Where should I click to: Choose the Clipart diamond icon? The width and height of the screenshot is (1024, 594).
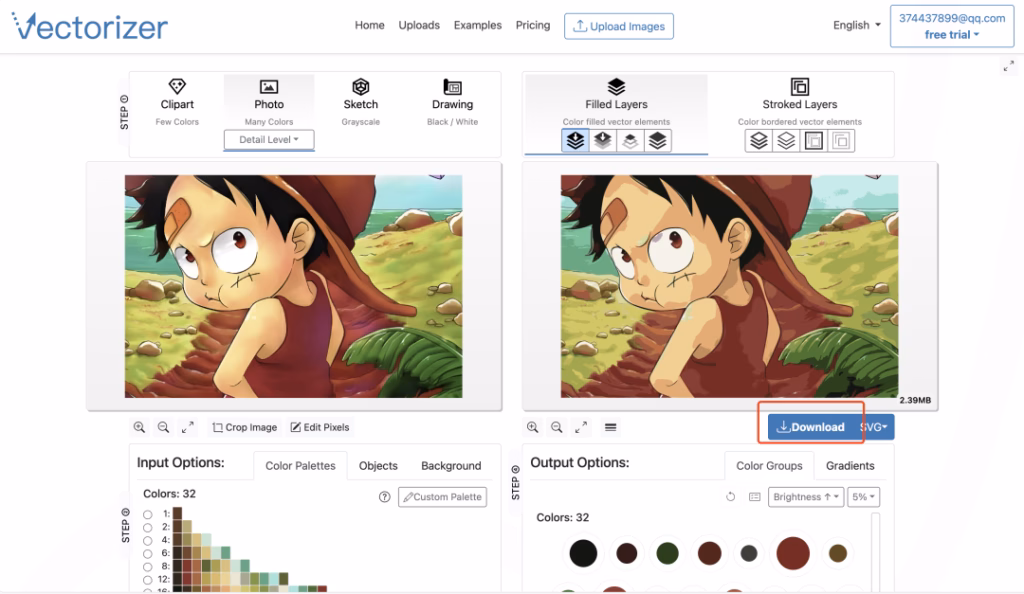(177, 87)
